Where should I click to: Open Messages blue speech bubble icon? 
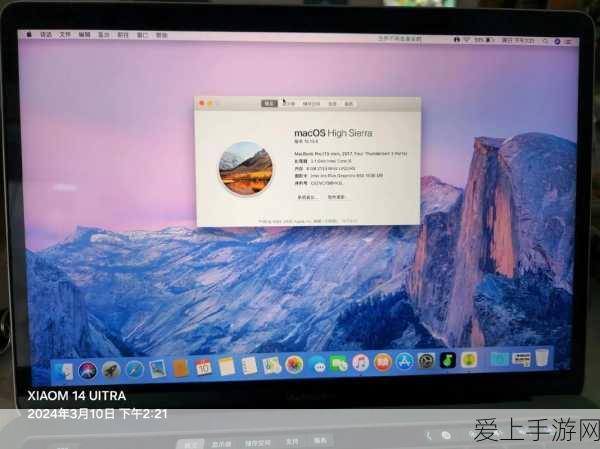coord(317,364)
